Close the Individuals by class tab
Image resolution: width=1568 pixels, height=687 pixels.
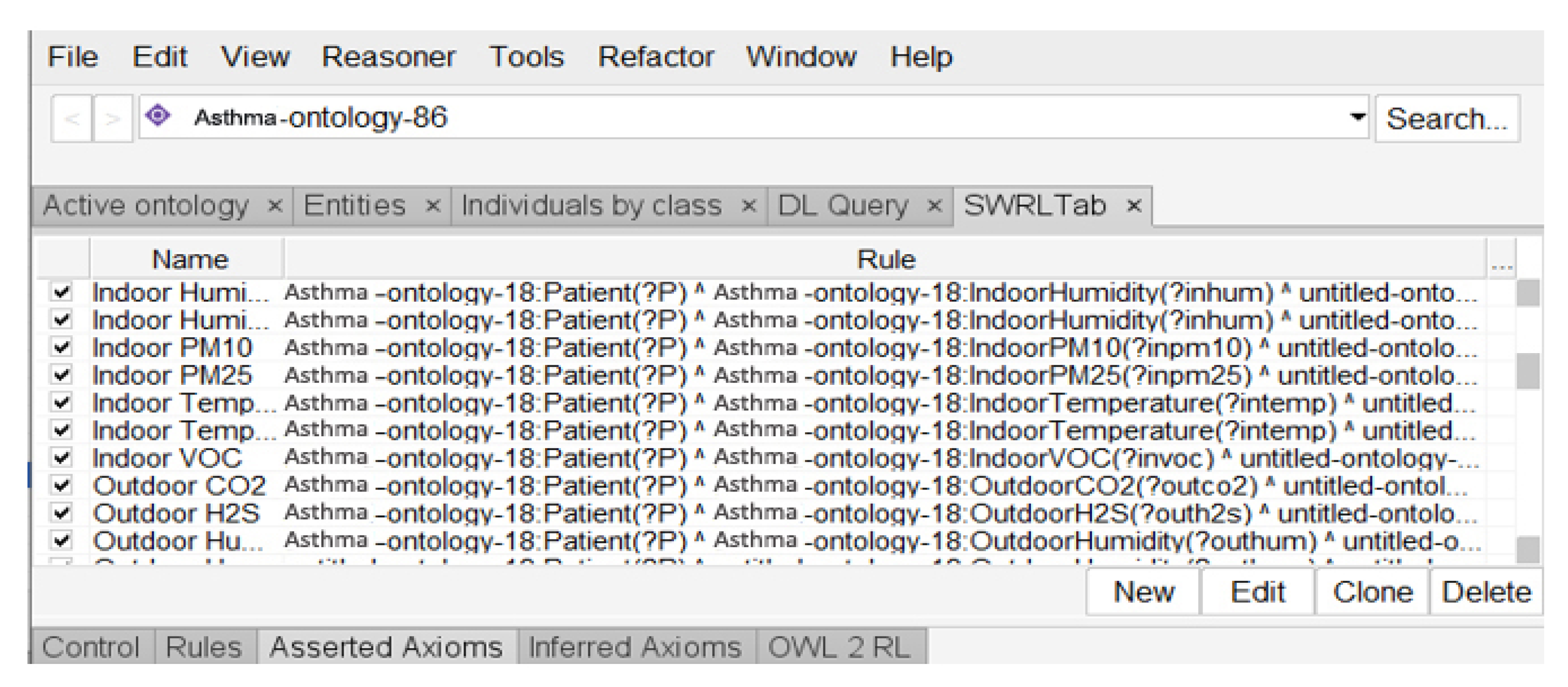pyautogui.click(x=749, y=206)
